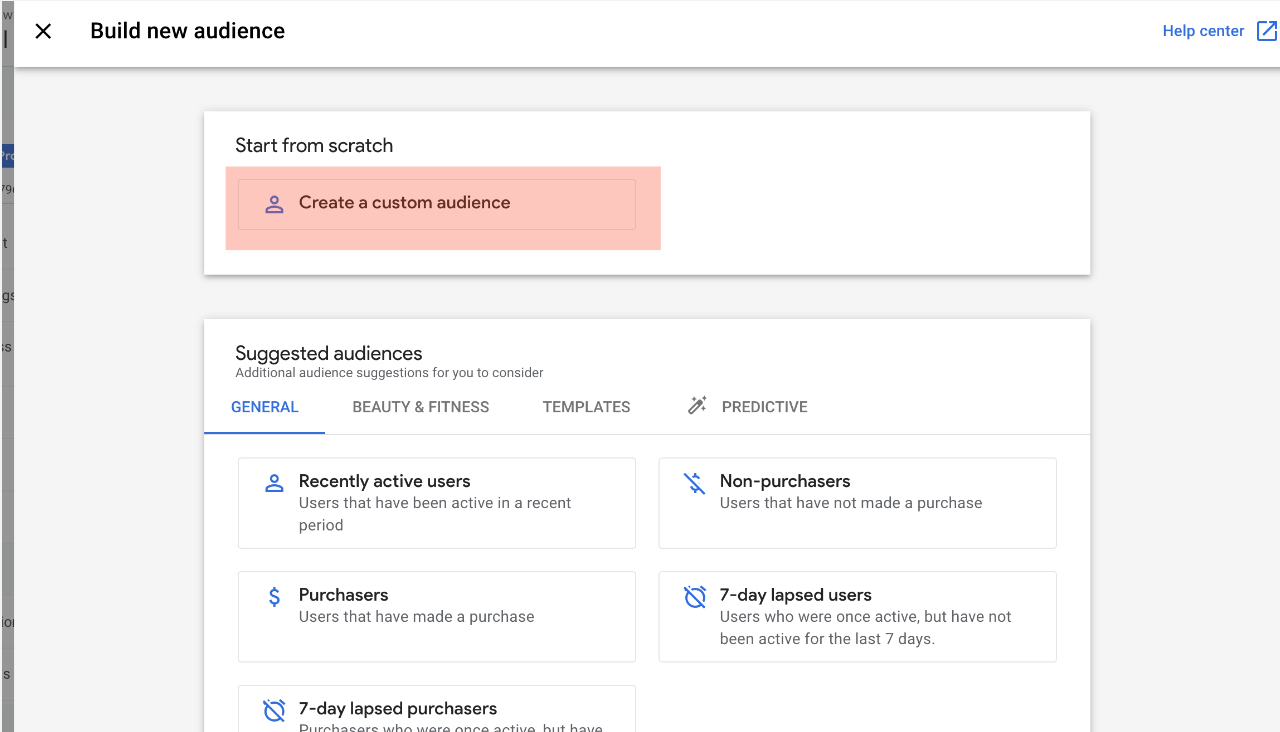1280x732 pixels.
Task: Create a custom audience from scratch
Action: click(x=437, y=203)
